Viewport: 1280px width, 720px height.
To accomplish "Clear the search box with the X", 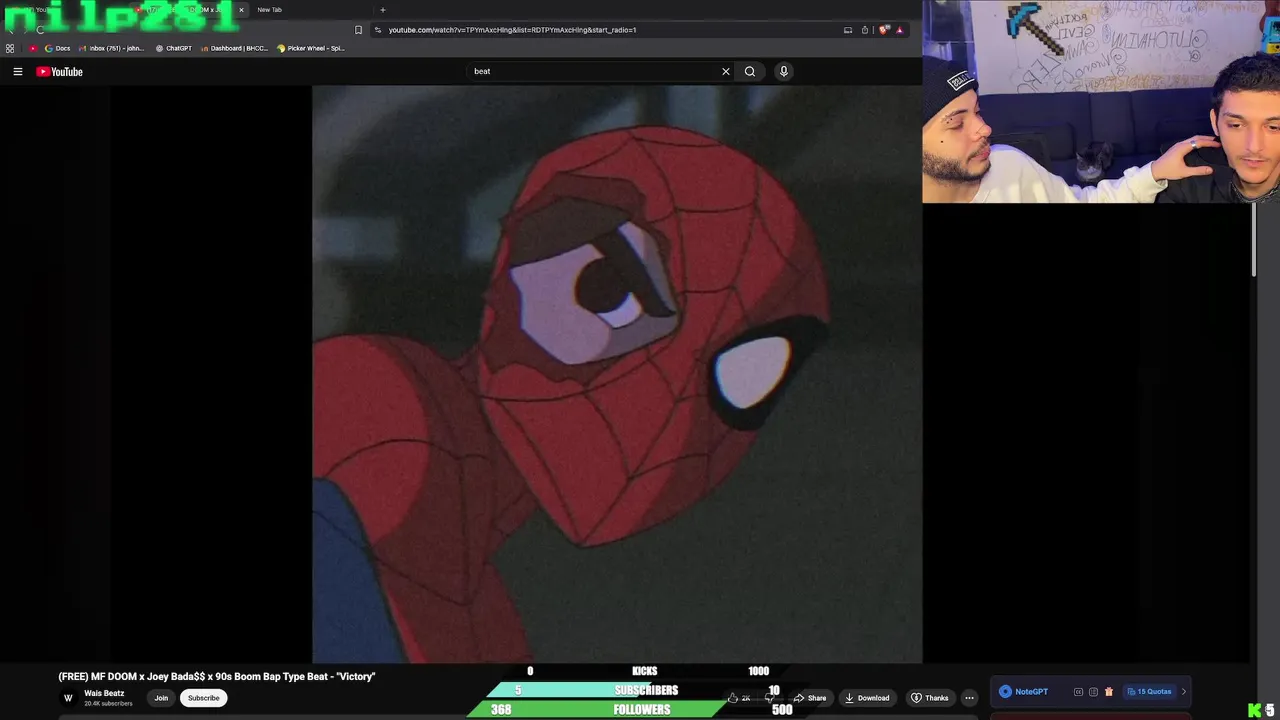I will tap(726, 71).
